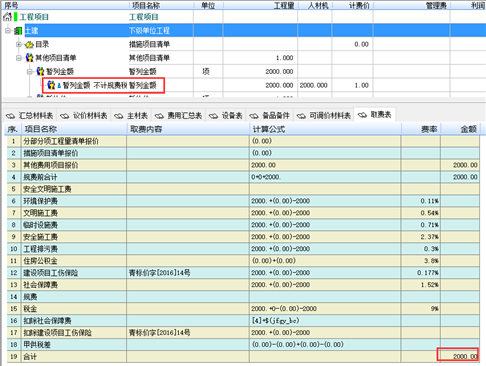Open the 汇总材料表 tab

(x=30, y=116)
